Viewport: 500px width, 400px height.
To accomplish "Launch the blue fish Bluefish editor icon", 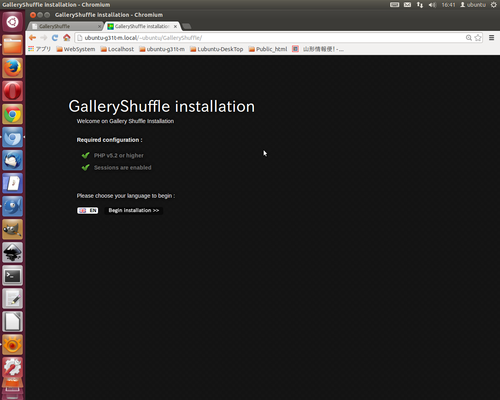I will tap(13, 206).
